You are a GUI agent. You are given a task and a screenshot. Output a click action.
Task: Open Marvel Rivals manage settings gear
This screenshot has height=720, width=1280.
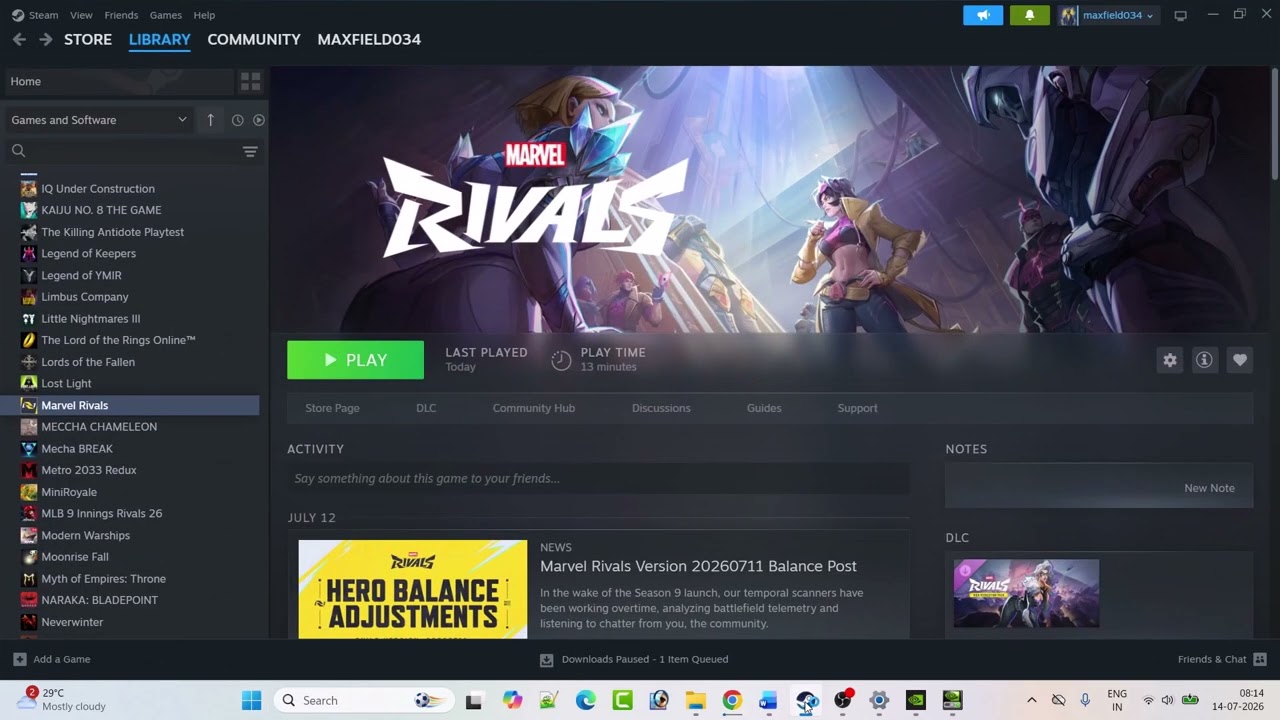pos(1170,360)
